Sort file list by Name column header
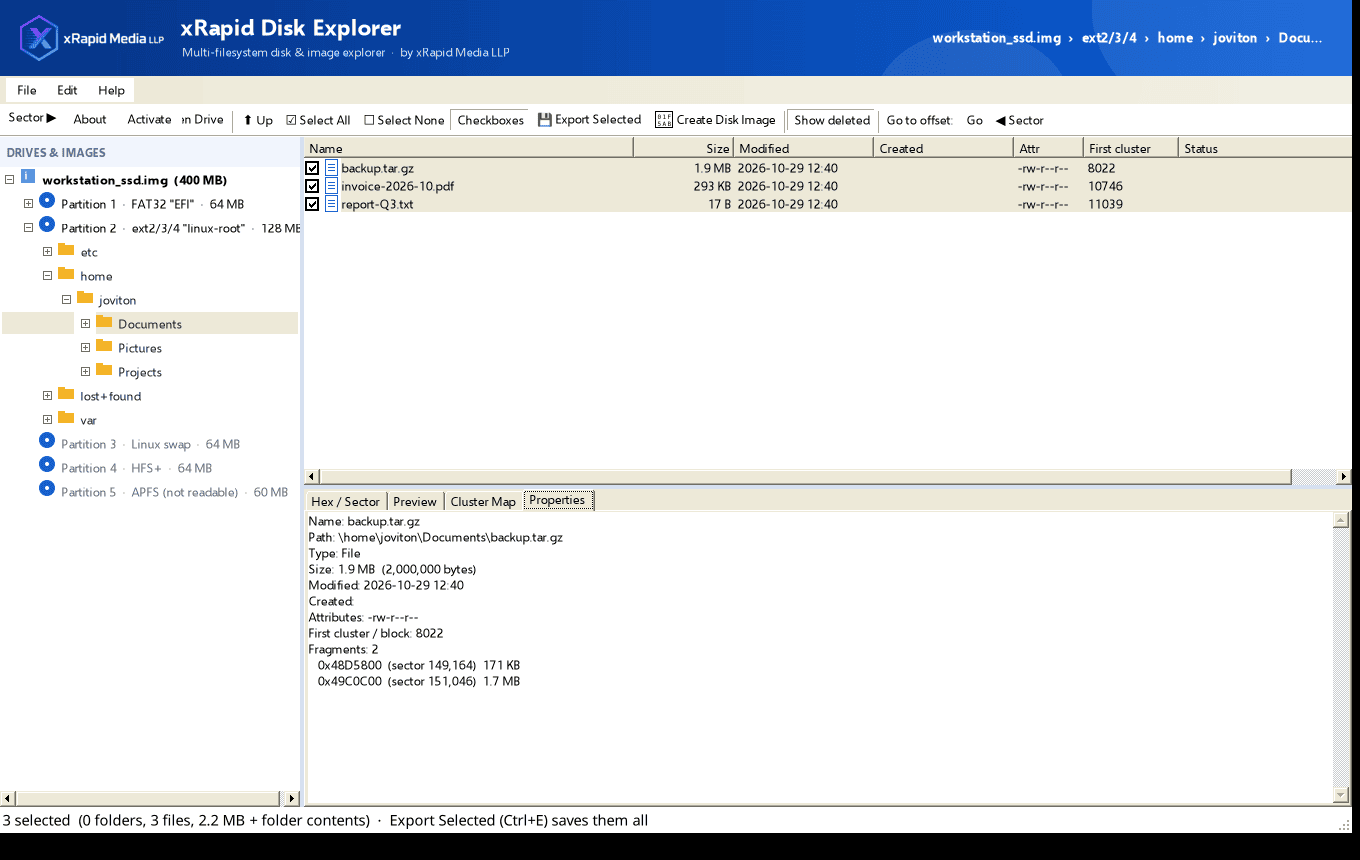The height and width of the screenshot is (860, 1360). coord(468,148)
